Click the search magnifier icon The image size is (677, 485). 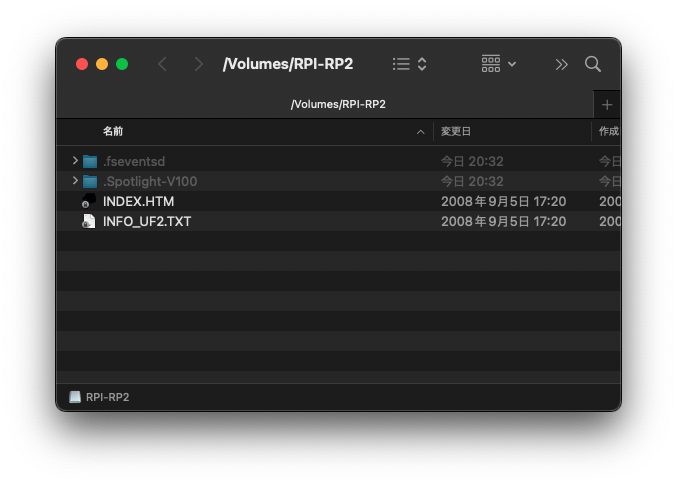[x=593, y=64]
